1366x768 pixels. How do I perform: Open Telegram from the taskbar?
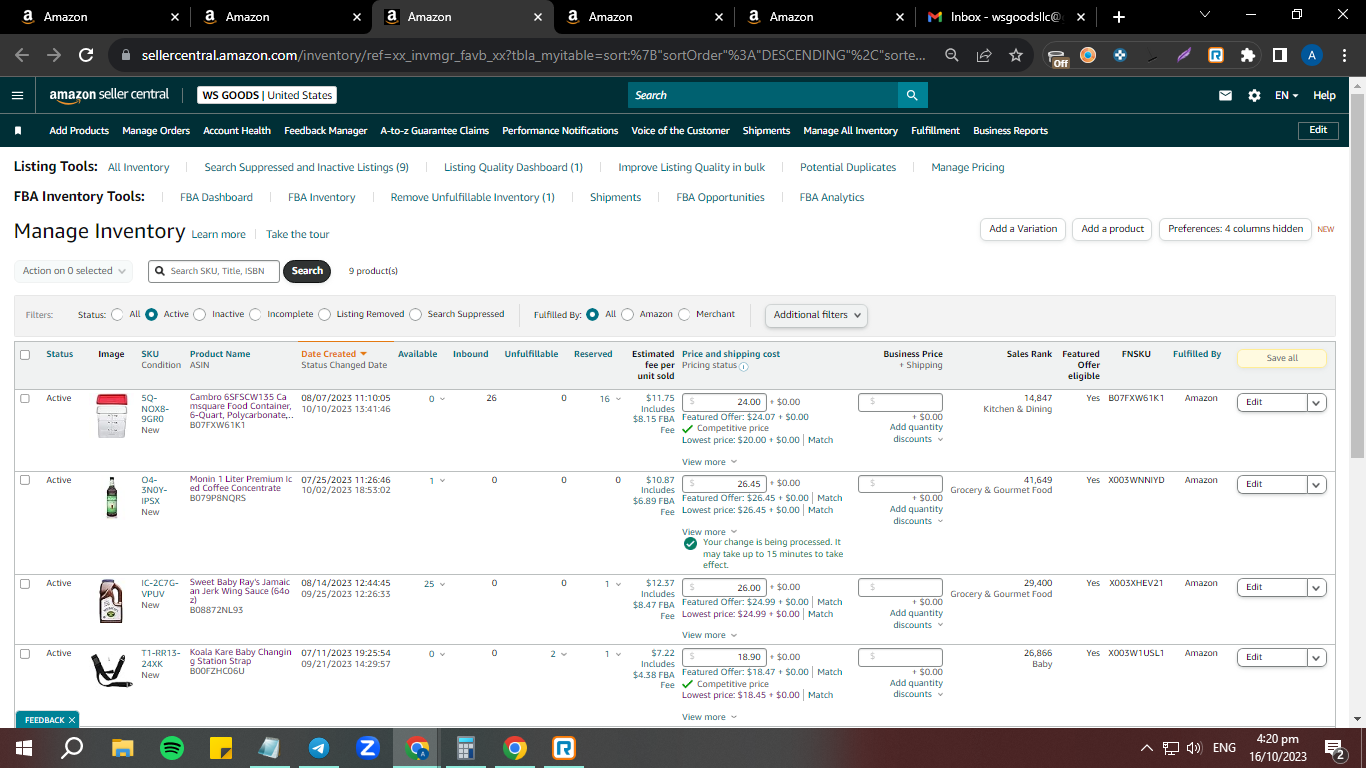pyautogui.click(x=319, y=748)
